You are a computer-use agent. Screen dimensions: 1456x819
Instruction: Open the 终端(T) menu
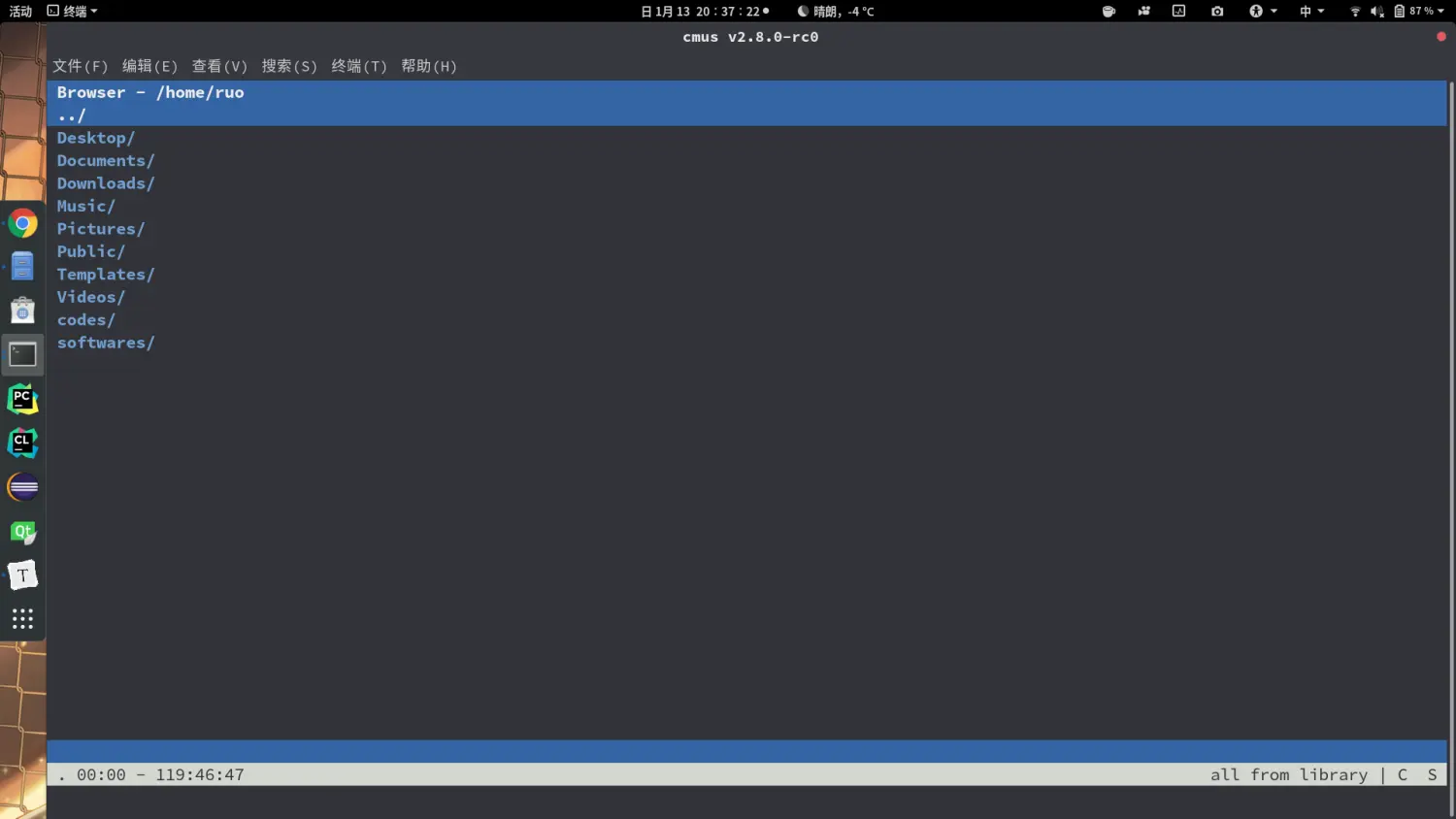[360, 66]
